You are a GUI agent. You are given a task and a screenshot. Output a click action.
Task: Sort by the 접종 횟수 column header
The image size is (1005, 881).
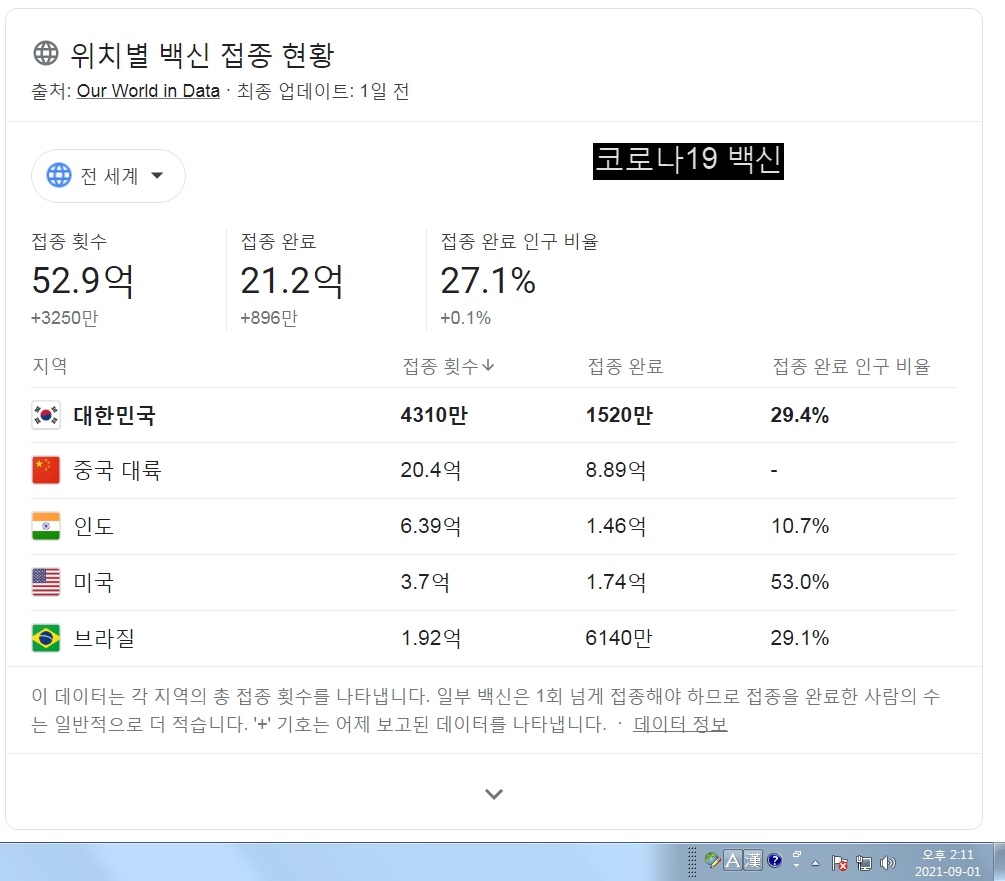[x=448, y=366]
